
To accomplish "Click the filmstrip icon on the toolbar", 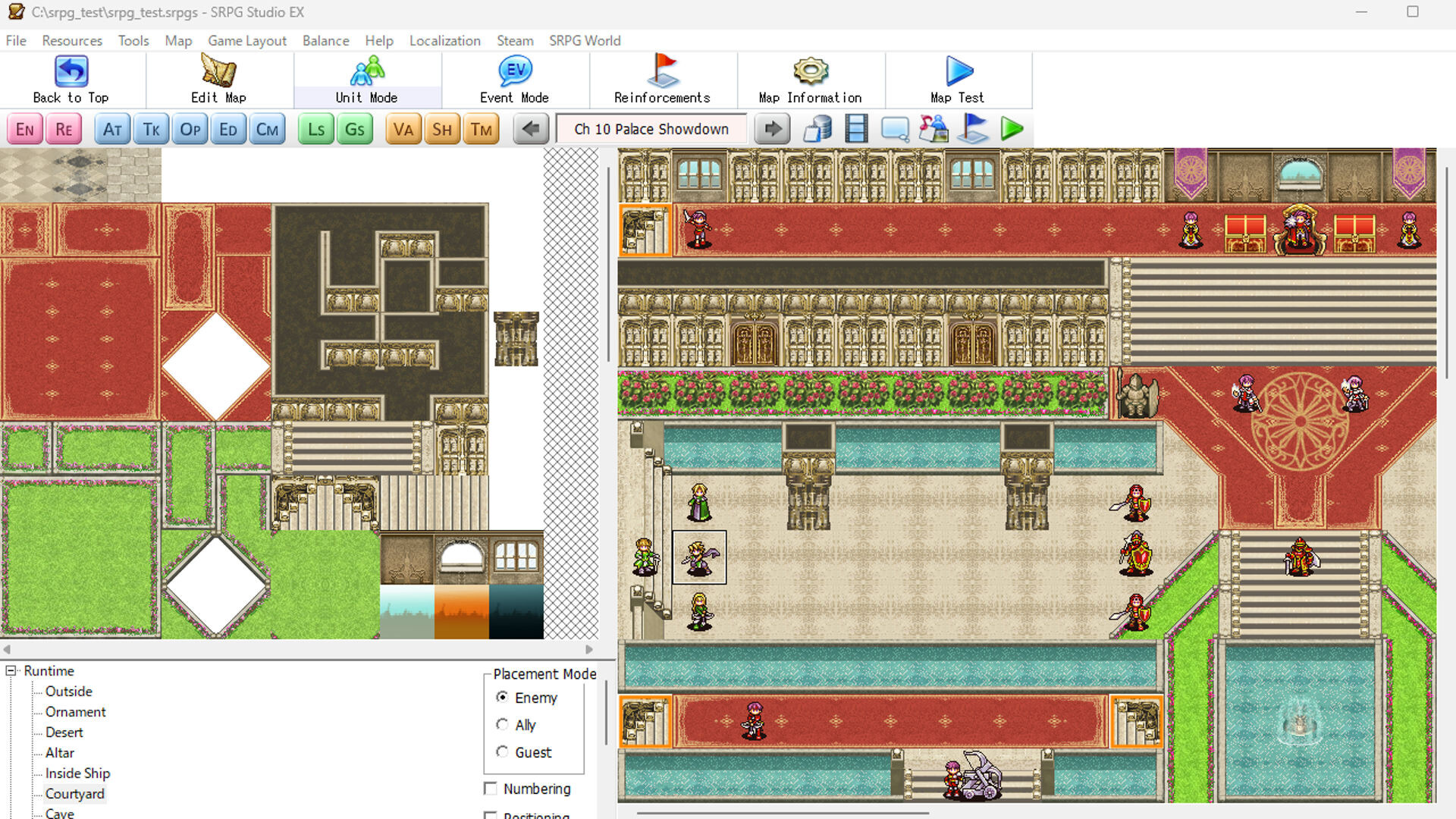I will pyautogui.click(x=857, y=128).
